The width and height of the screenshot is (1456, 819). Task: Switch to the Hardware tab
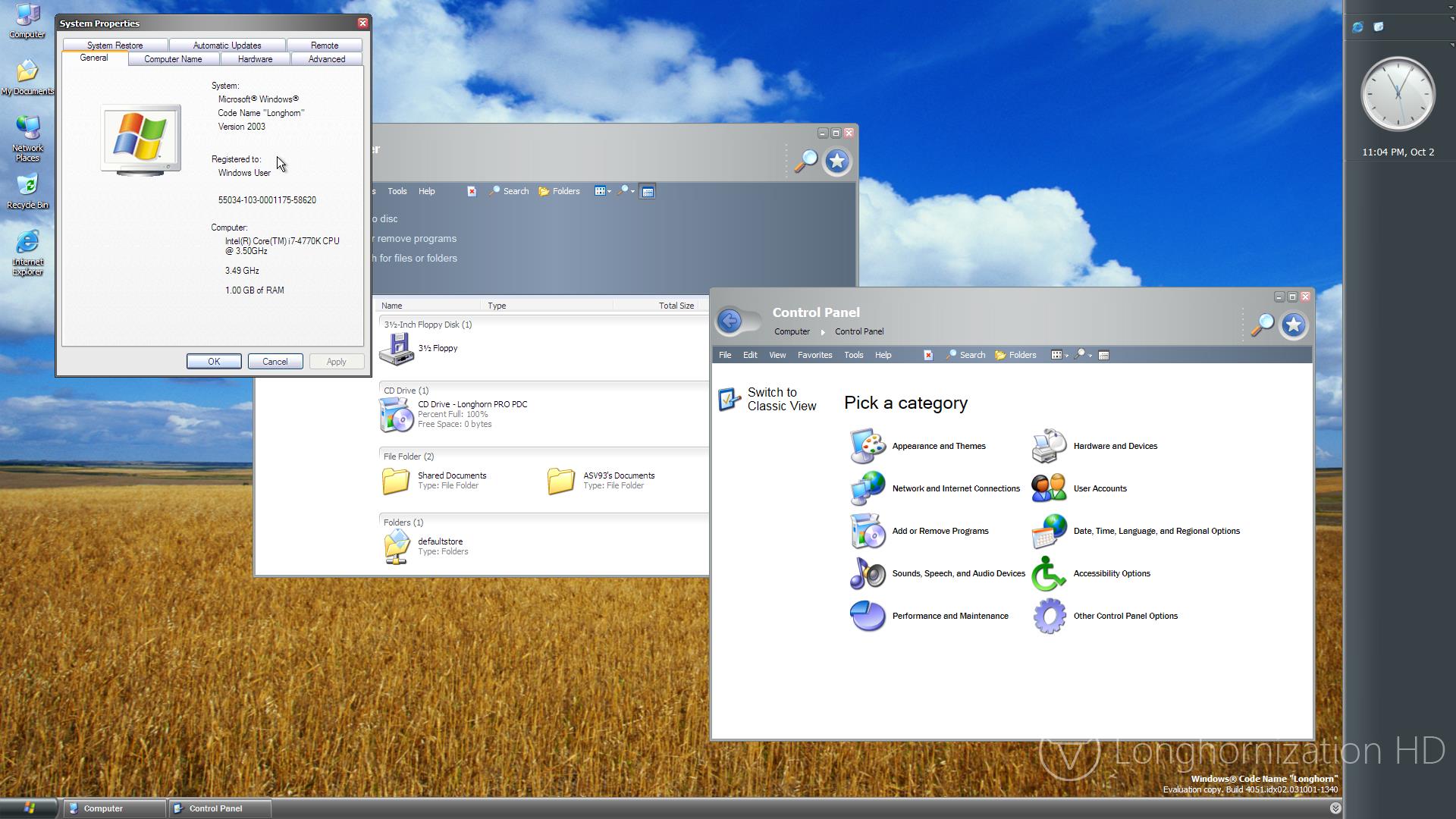click(x=255, y=59)
